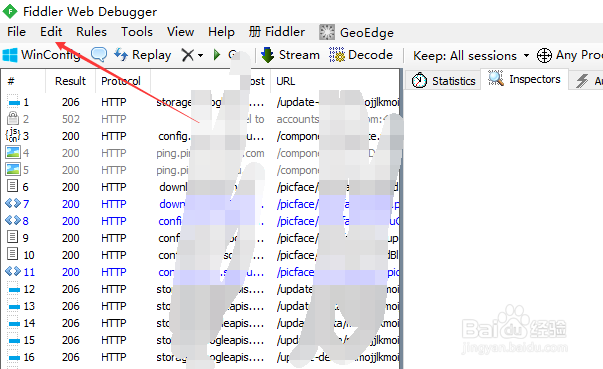The image size is (603, 369).
Task: Click the WinConfig toolbar button
Action: tap(42, 55)
